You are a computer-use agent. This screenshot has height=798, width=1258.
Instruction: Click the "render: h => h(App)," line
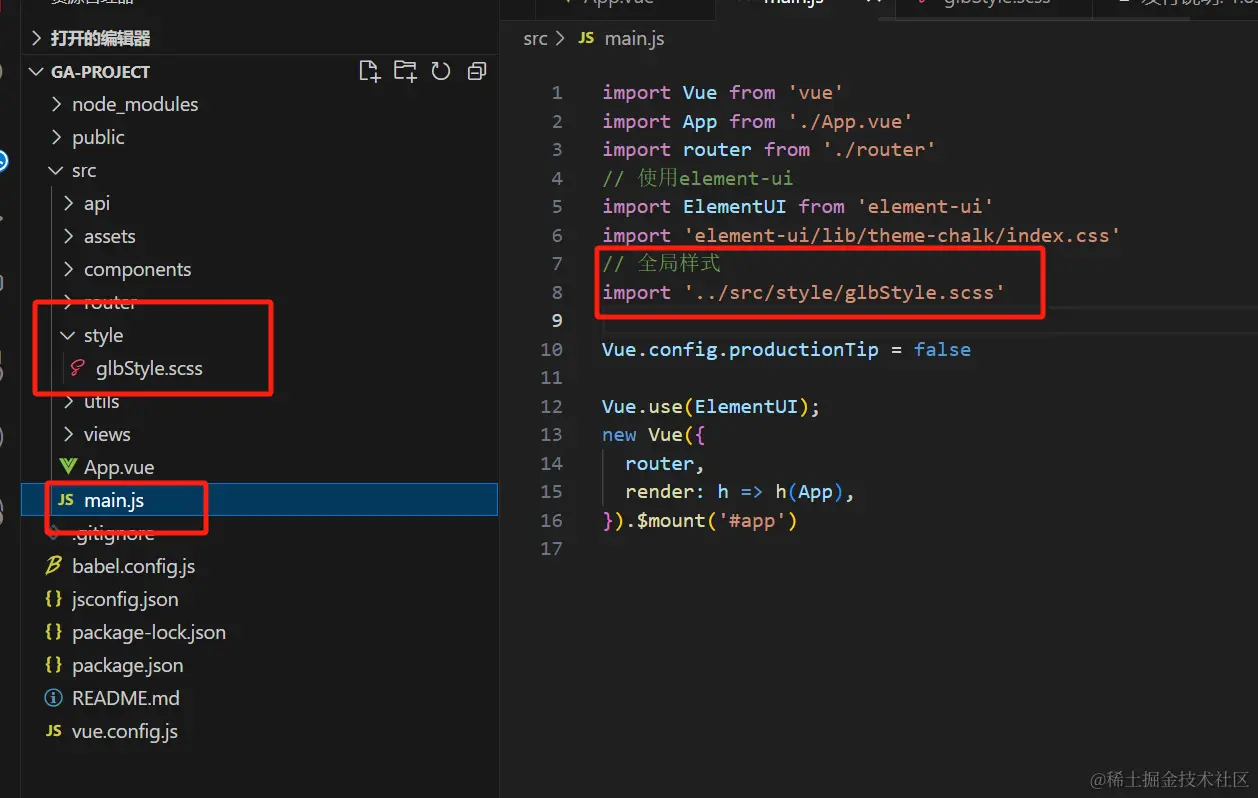(740, 492)
